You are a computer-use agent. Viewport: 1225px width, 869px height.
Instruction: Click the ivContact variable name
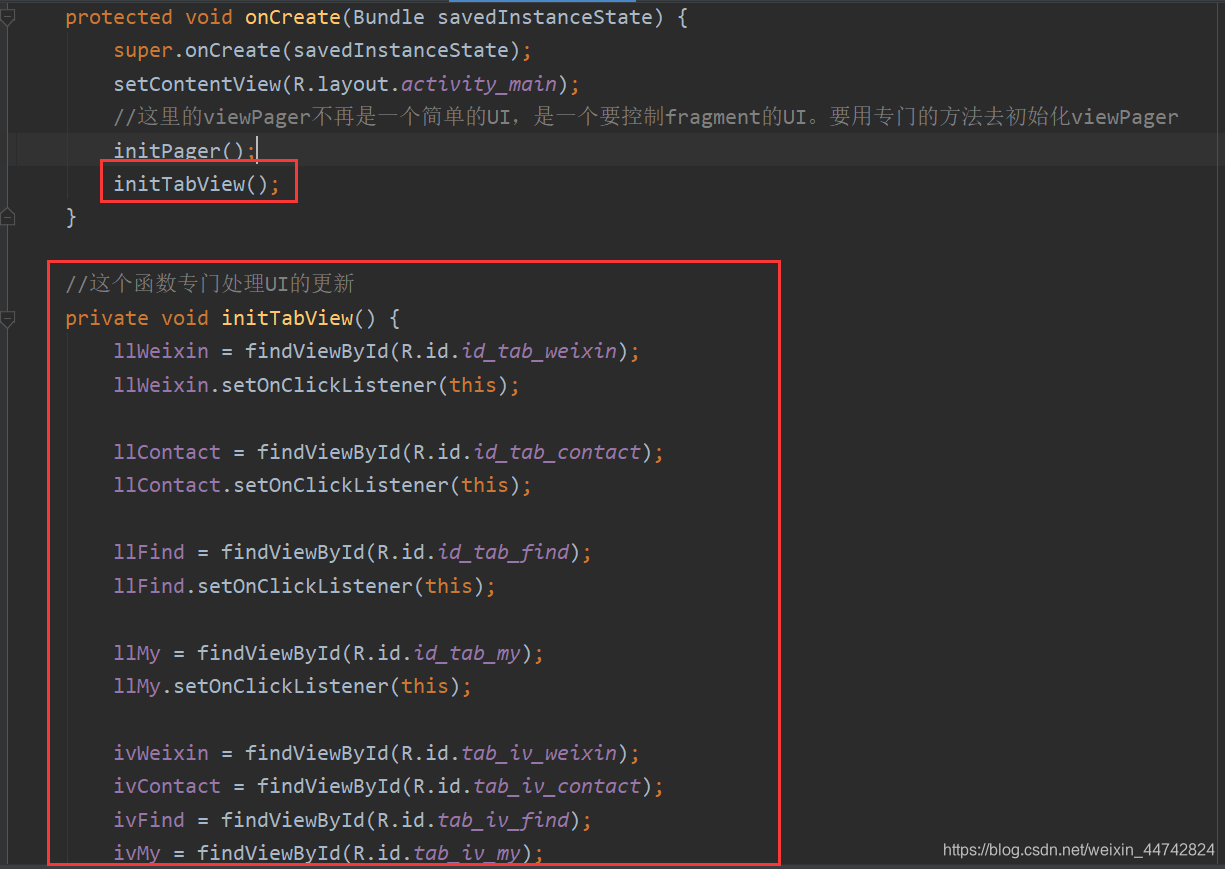coord(167,786)
